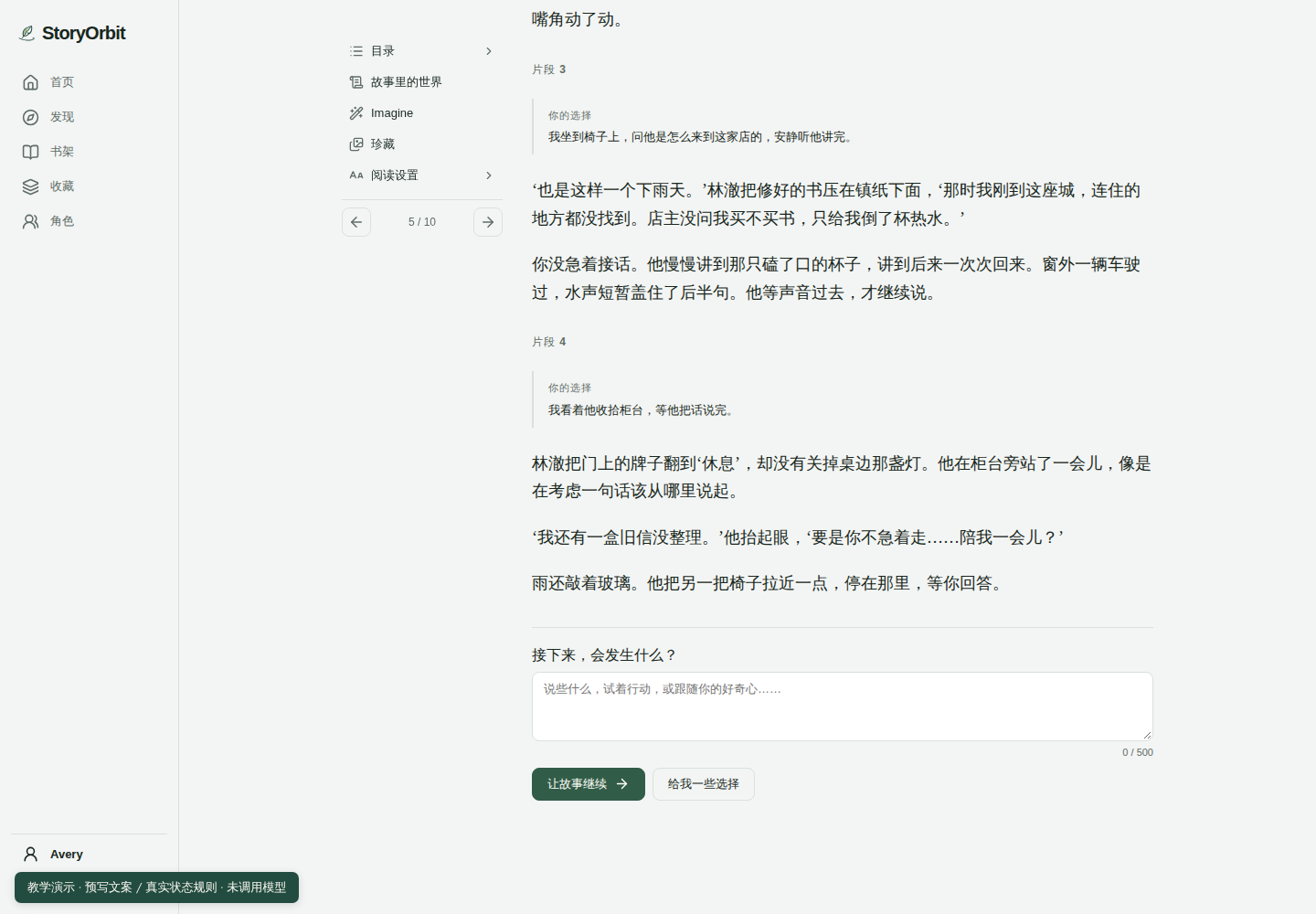Click the 0 / 500 character counter

pyautogui.click(x=1138, y=752)
